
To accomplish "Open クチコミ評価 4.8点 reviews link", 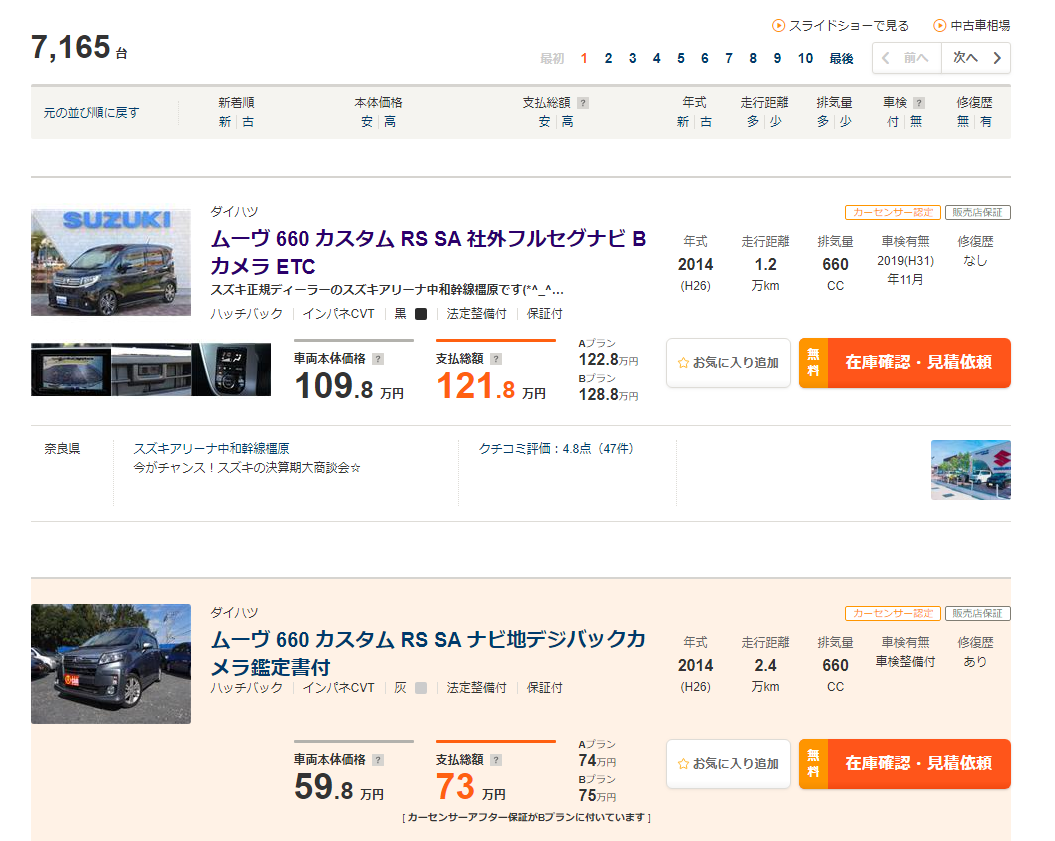I will pos(556,448).
